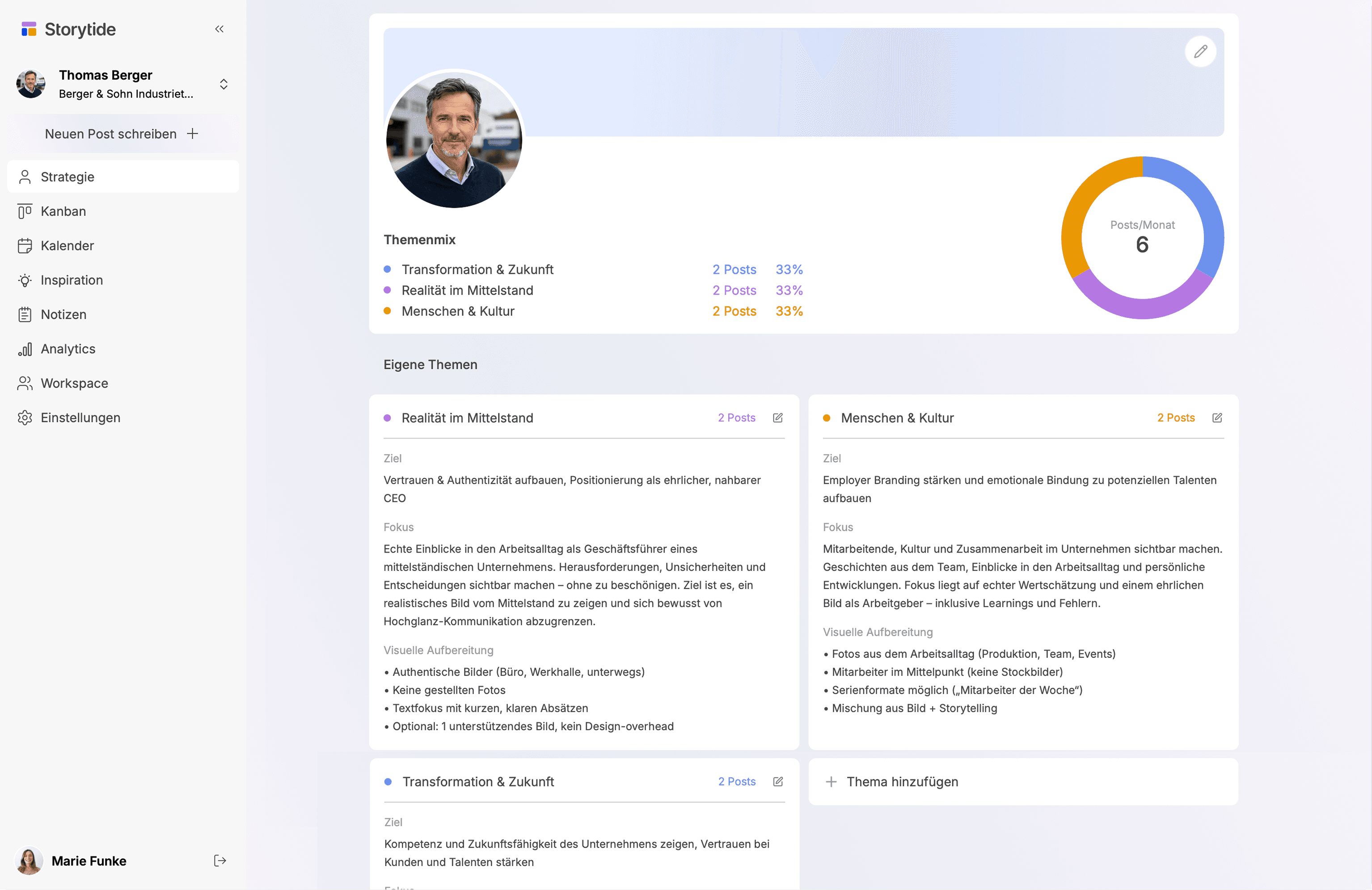The image size is (1372, 890).
Task: Open the Kanban board view
Action: 63,211
